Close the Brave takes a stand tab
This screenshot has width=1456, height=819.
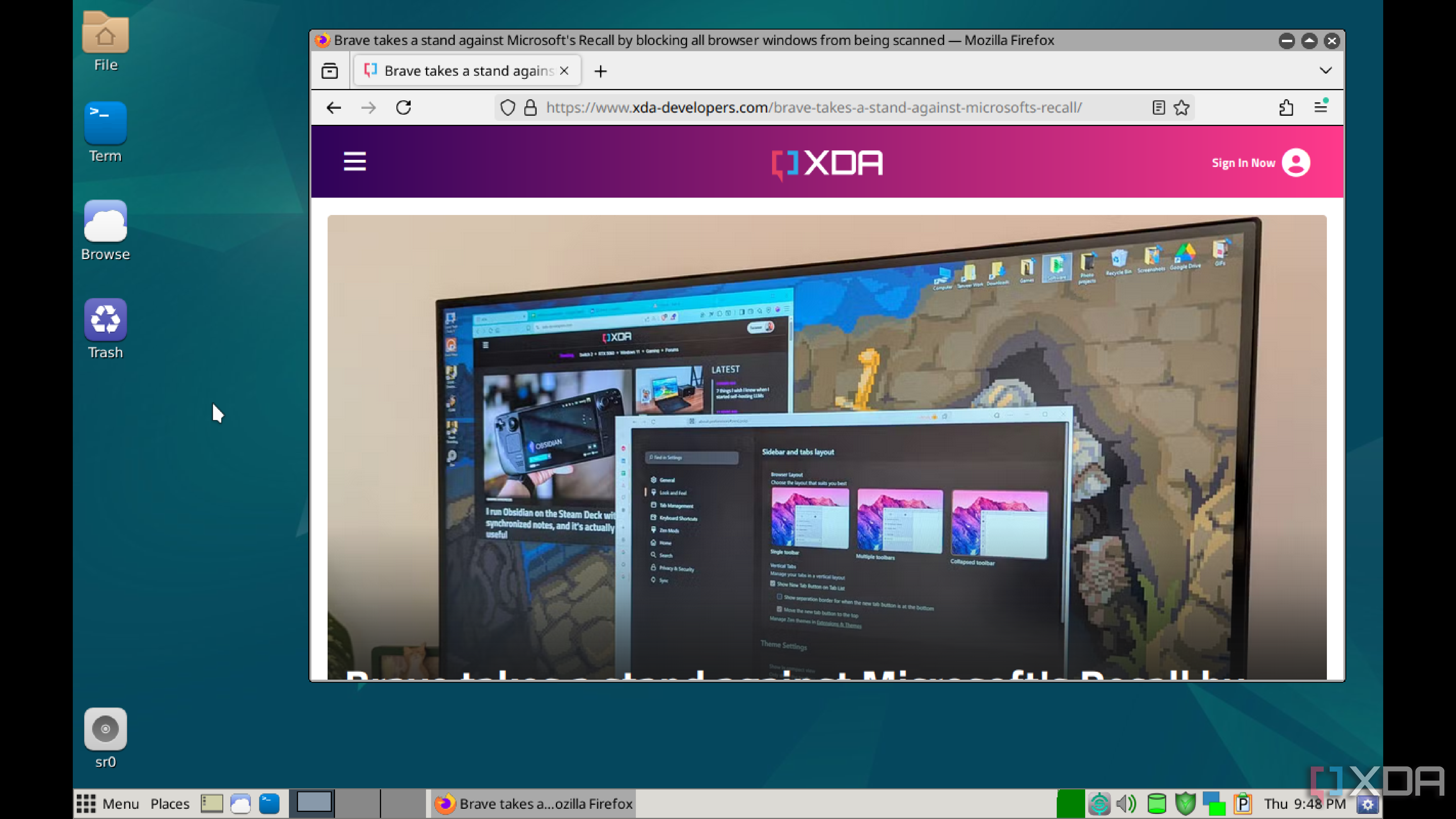564,71
